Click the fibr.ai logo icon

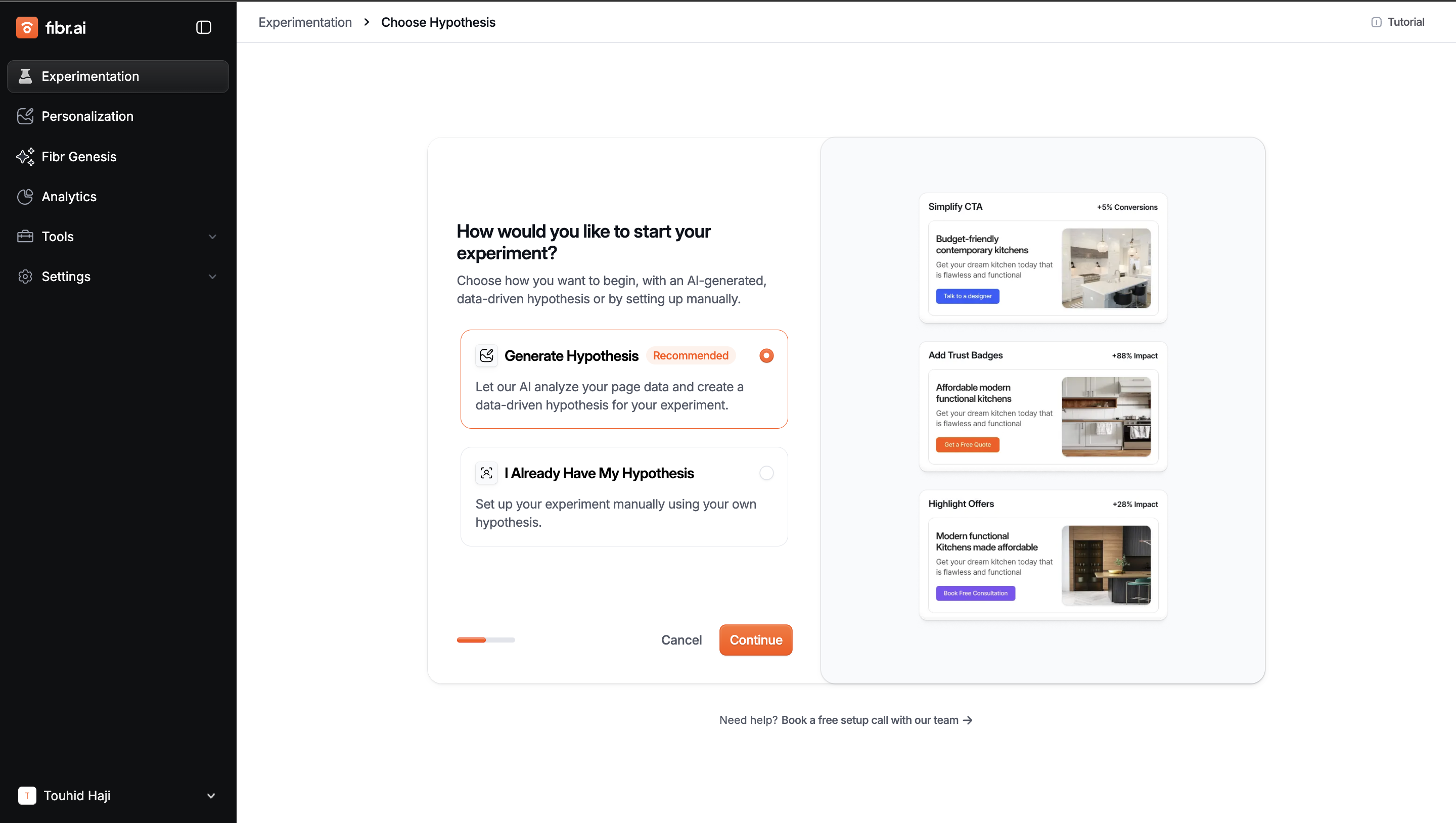pos(27,27)
